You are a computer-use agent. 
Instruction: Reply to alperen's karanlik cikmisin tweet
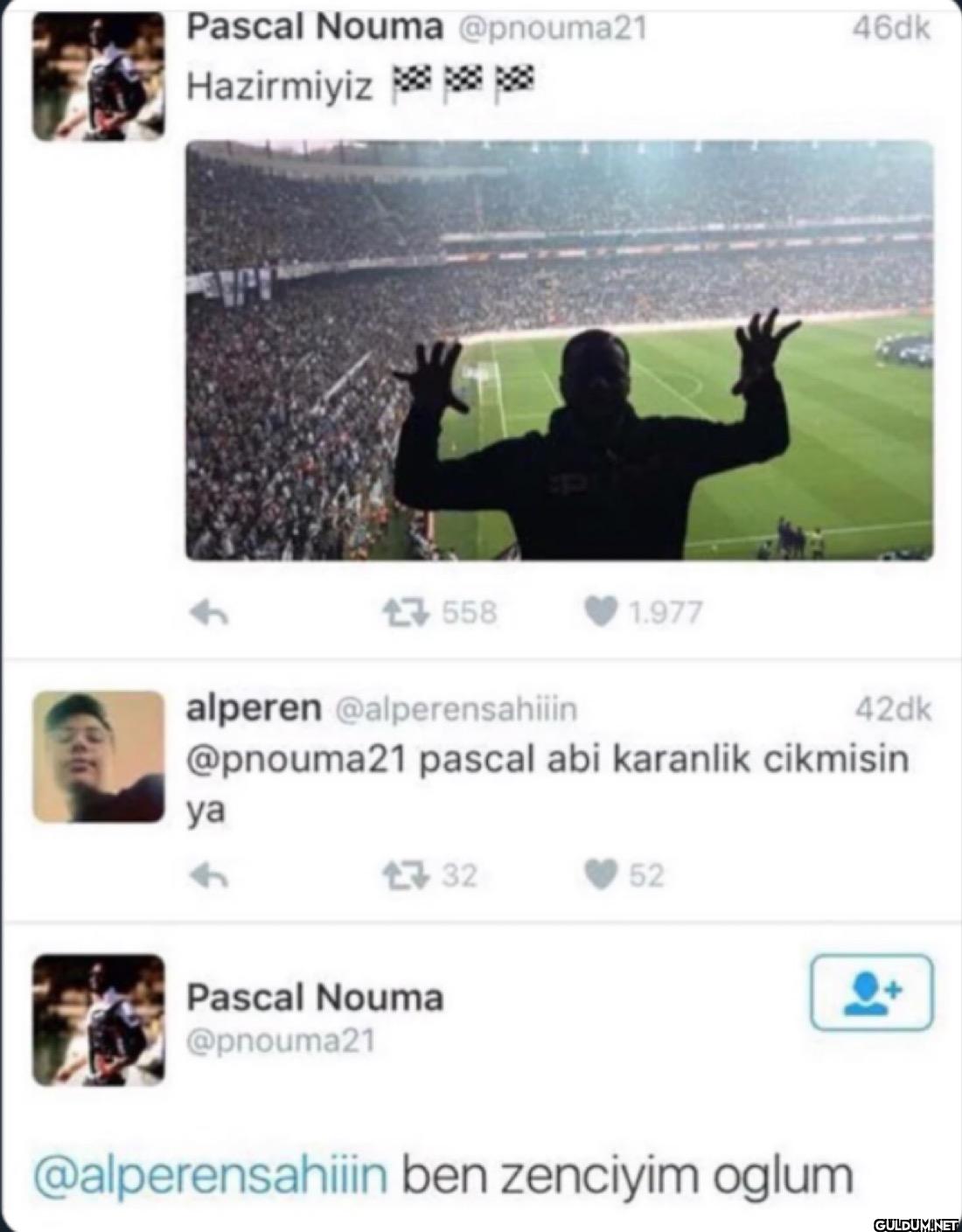(x=209, y=875)
